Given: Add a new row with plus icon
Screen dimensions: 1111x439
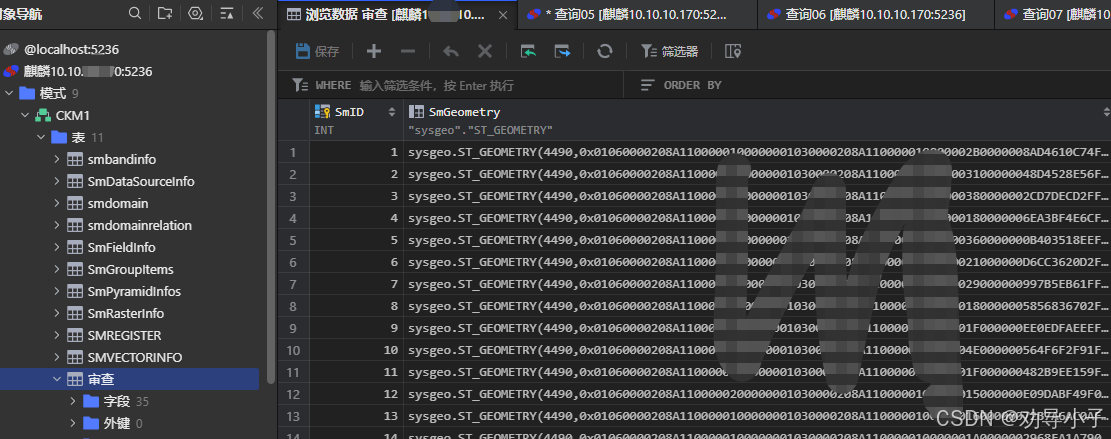Looking at the screenshot, I should click(x=373, y=51).
